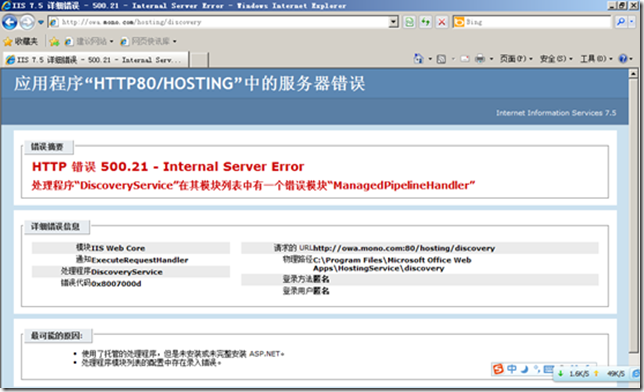Click the Compatibility View icon
This screenshot has width=644, height=392.
click(409, 22)
